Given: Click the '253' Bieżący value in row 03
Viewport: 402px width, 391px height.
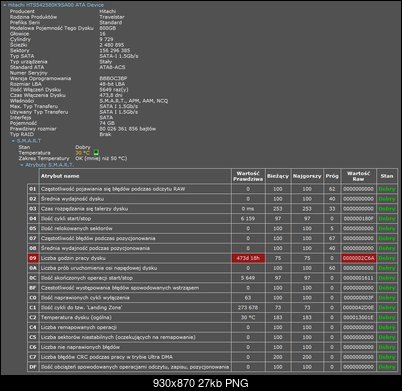Looking at the screenshot, I should coord(278,209).
